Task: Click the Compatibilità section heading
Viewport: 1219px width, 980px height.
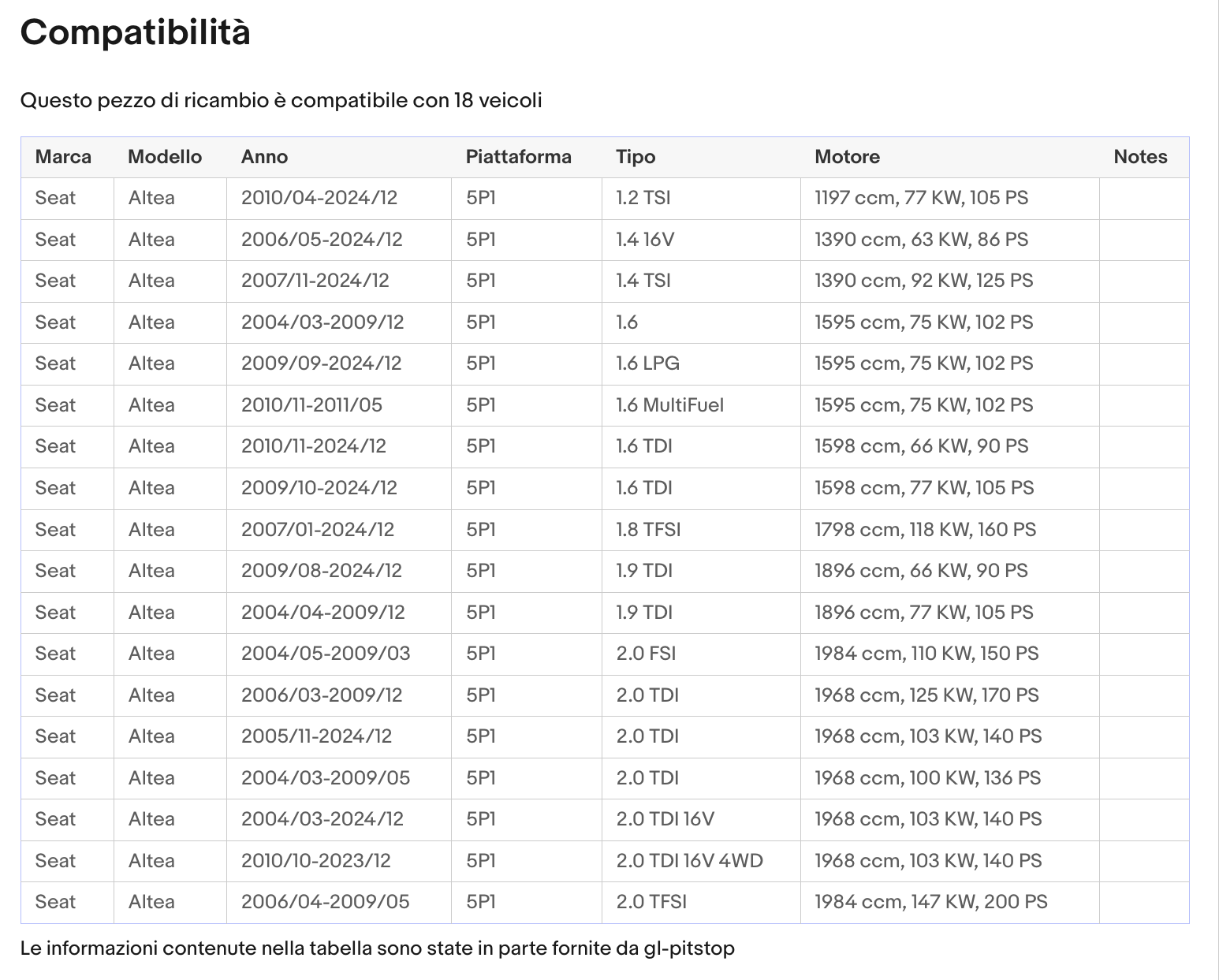Action: [135, 32]
